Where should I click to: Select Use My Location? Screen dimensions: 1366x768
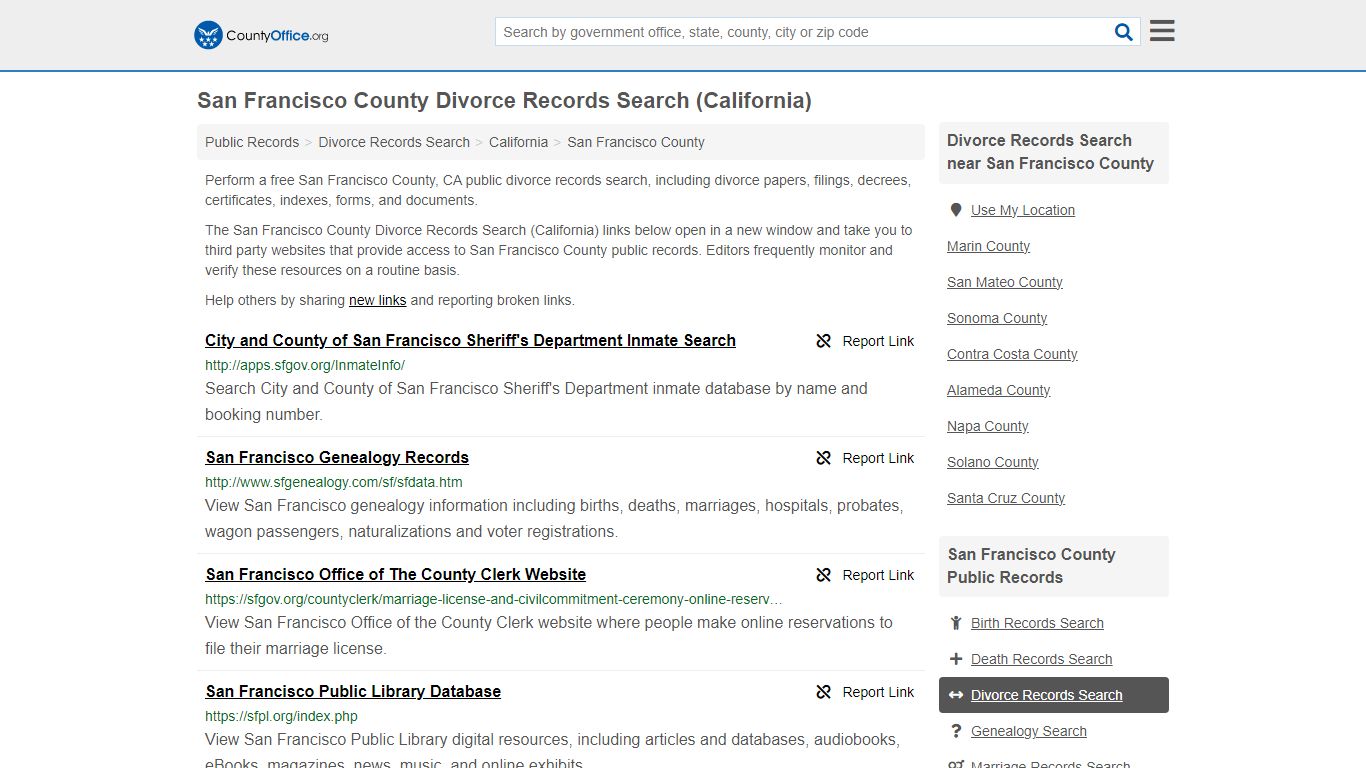click(1023, 210)
